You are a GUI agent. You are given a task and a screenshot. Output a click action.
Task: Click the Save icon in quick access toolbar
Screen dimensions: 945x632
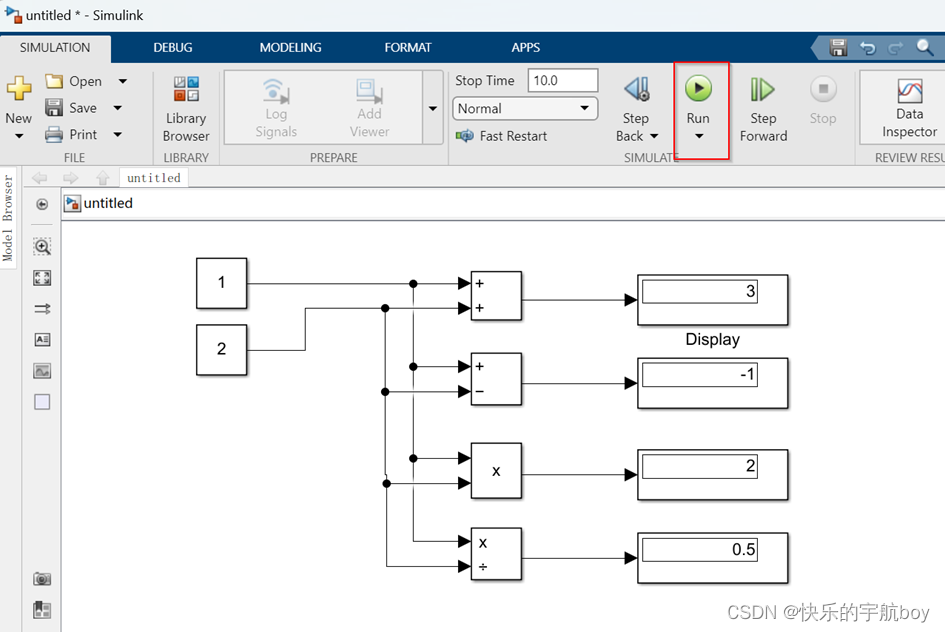pos(838,47)
